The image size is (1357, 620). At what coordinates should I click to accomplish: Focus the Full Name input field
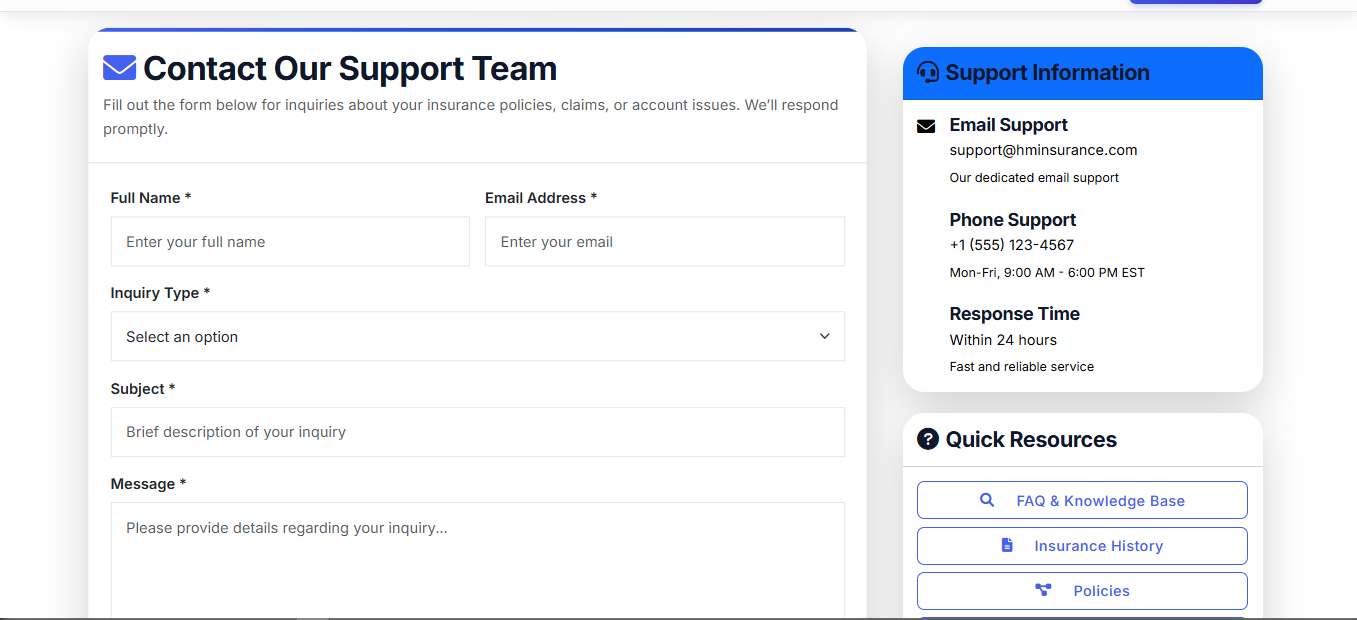[x=290, y=241]
